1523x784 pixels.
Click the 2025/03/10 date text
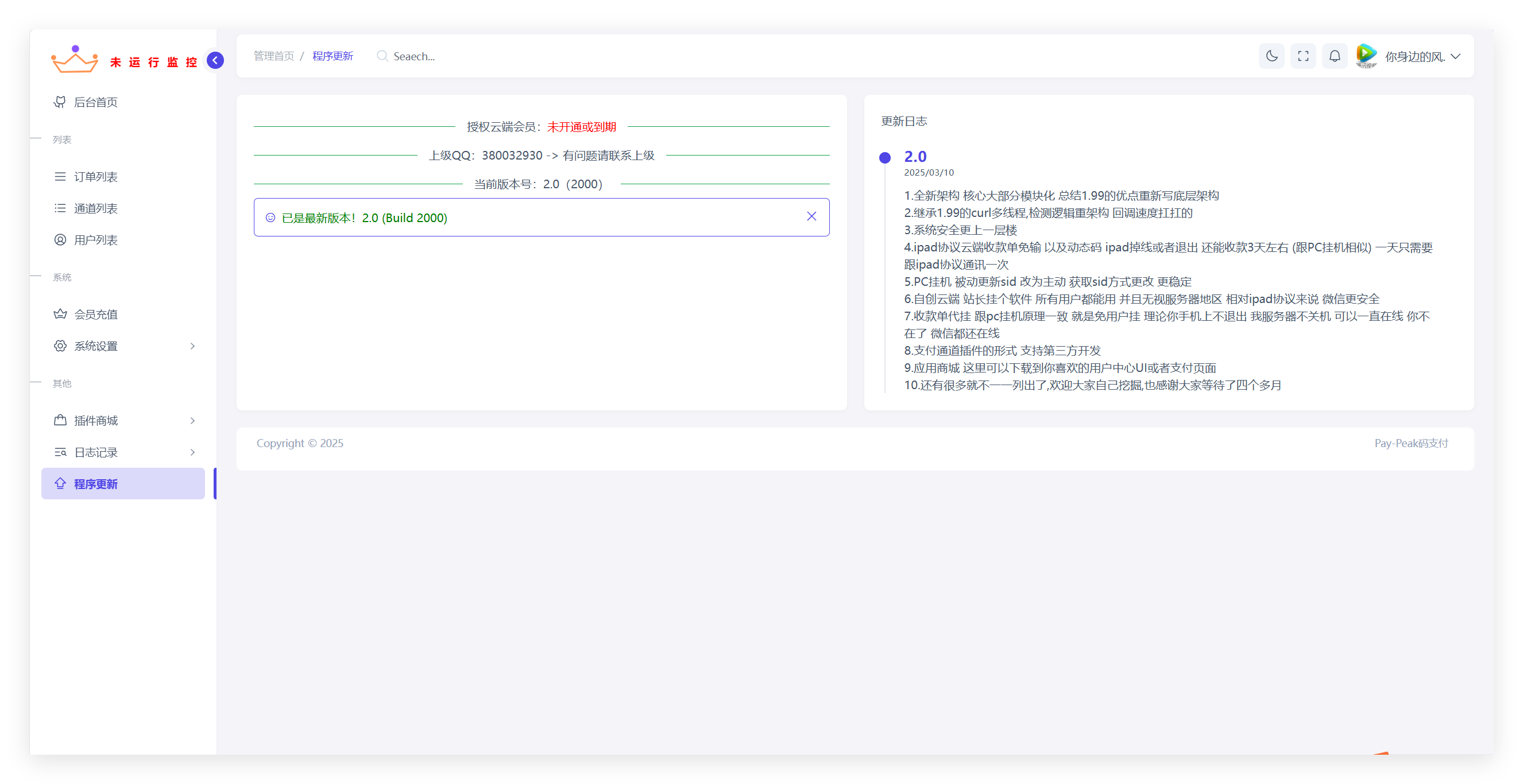coord(928,172)
